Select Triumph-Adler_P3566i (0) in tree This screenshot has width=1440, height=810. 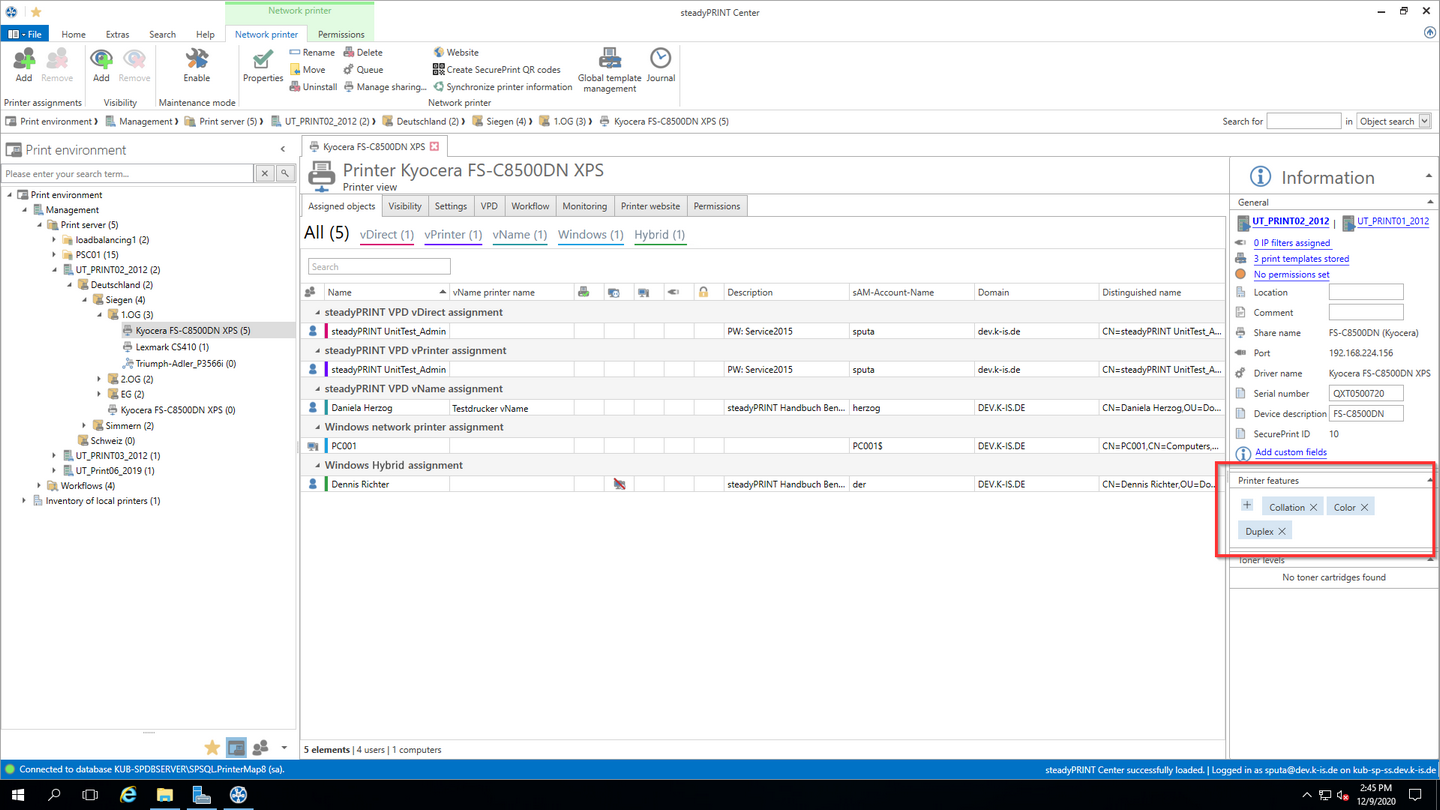(x=186, y=363)
